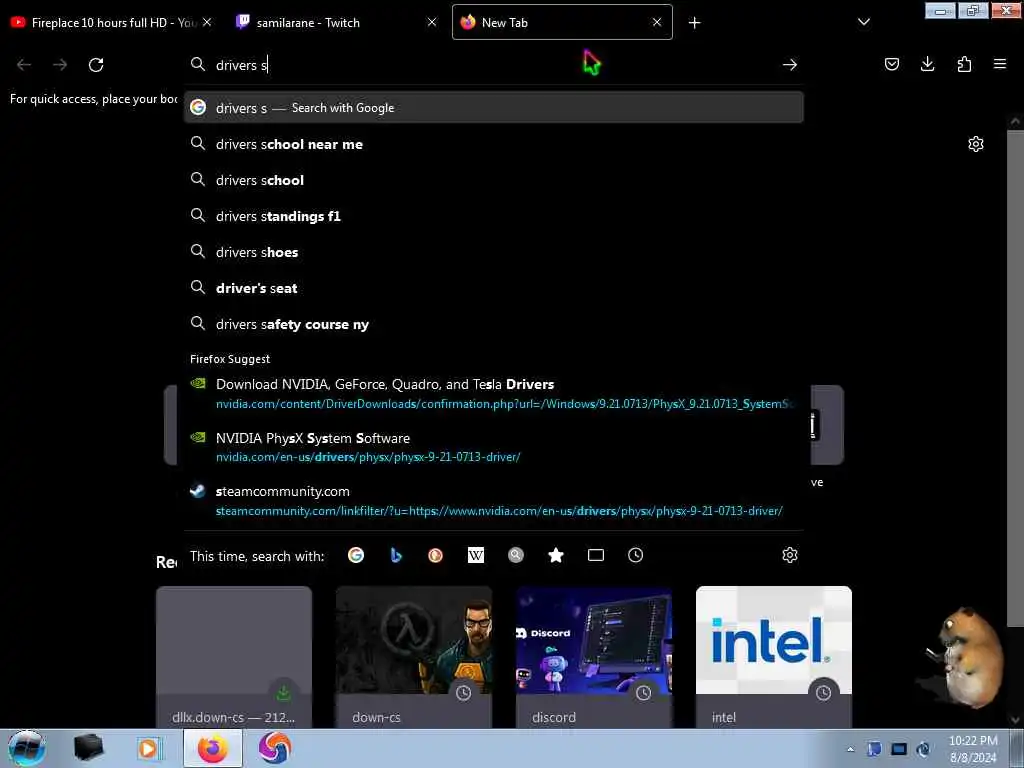
Task: Select suggestion 'drivers standings f1'
Action: 494,216
